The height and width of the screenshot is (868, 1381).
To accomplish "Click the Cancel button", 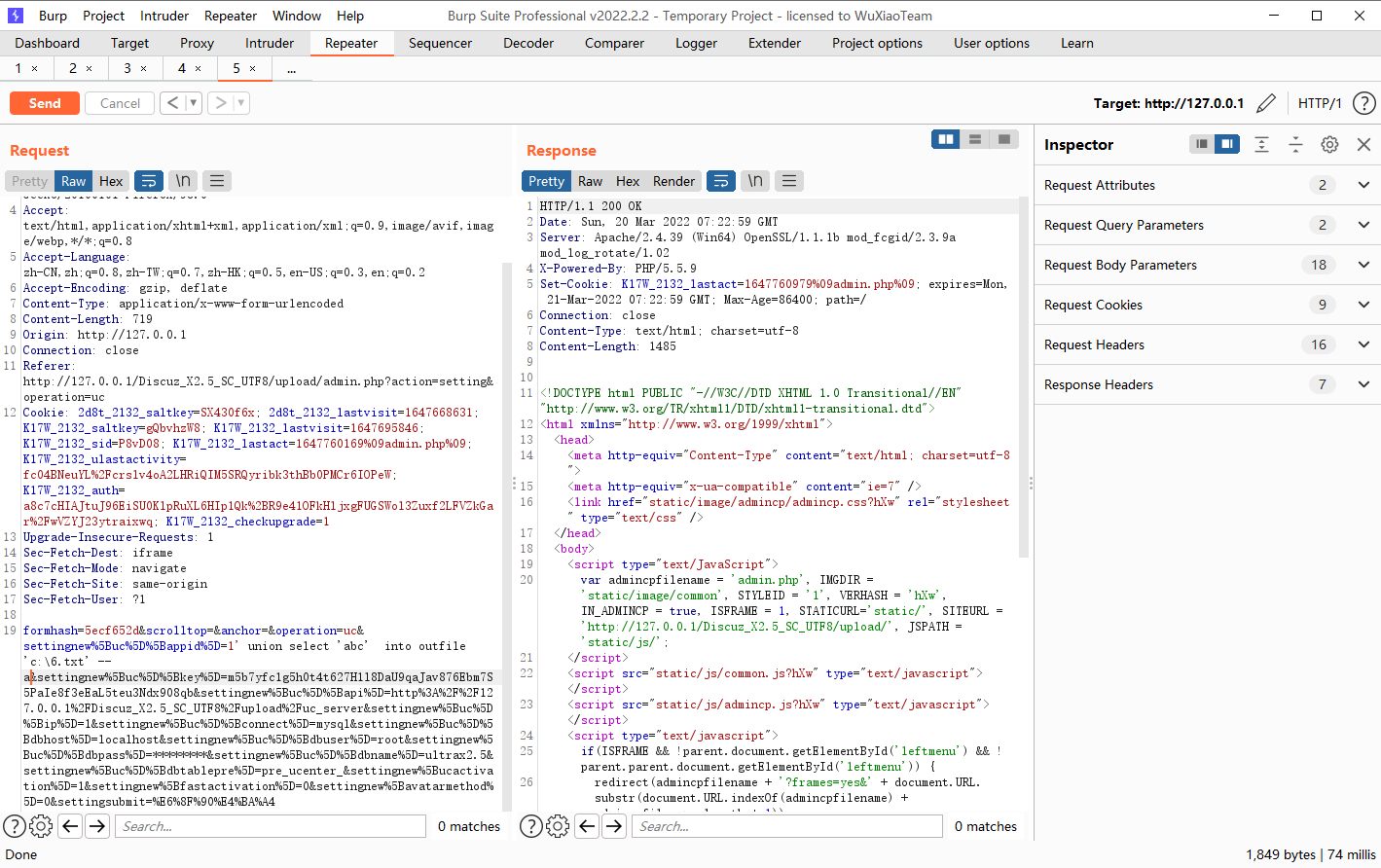I will coord(120,103).
